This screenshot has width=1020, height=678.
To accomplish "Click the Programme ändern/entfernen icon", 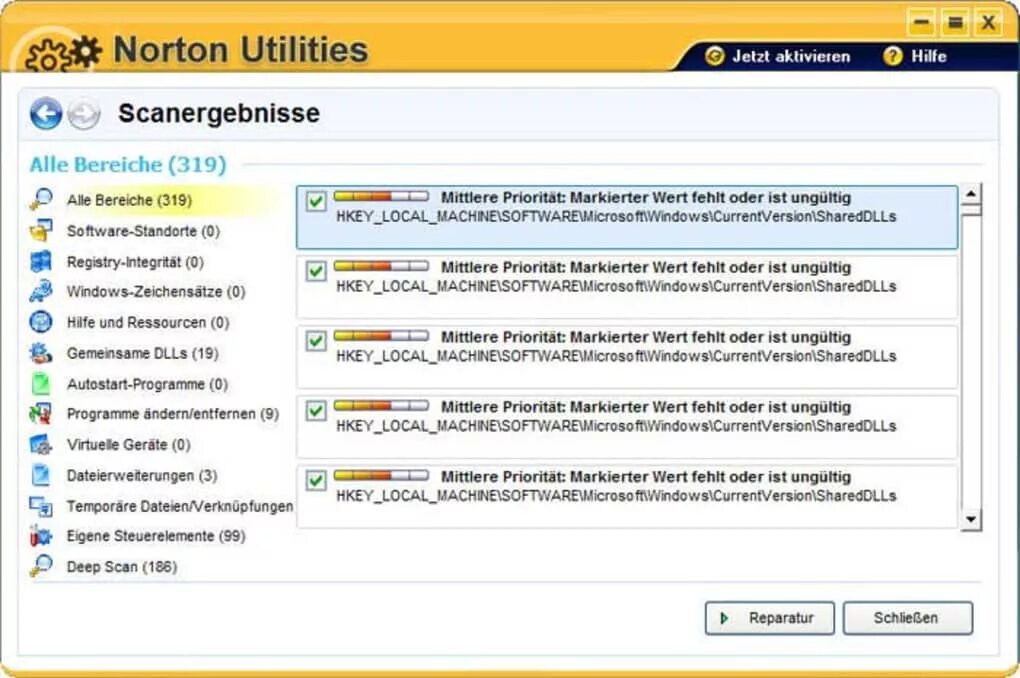I will (x=41, y=413).
